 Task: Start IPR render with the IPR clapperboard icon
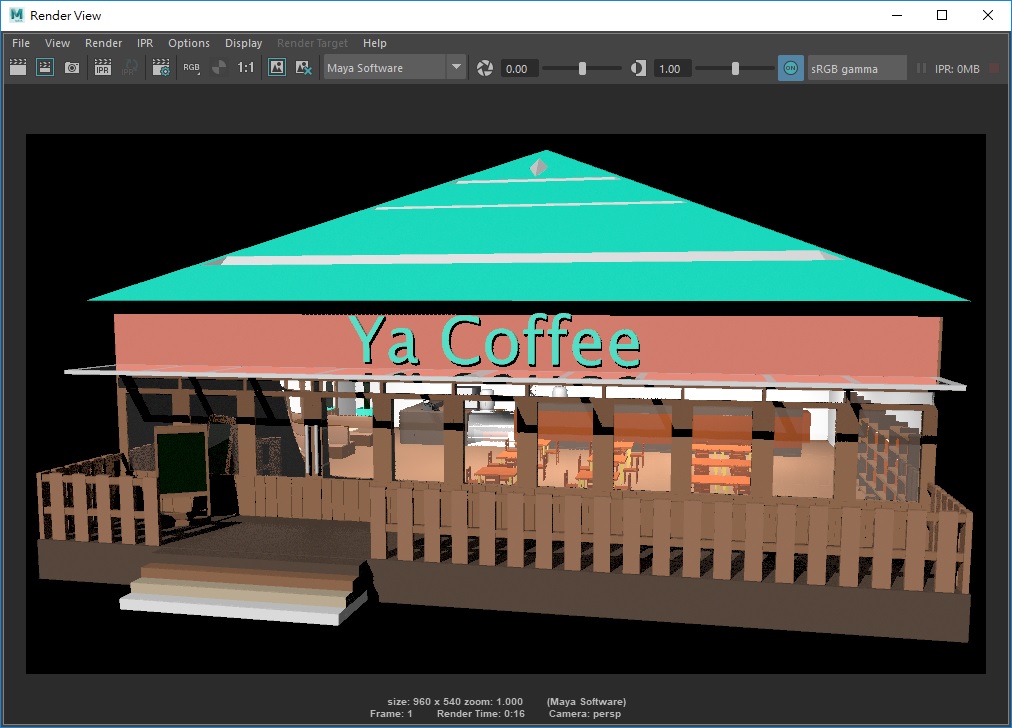click(102, 68)
